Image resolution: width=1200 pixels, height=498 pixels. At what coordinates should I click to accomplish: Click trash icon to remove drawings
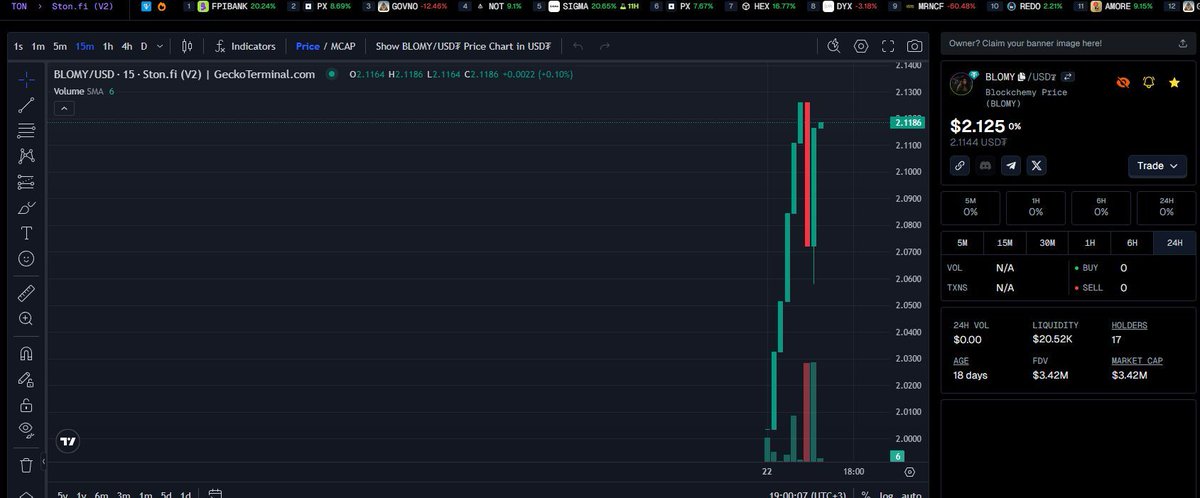point(26,465)
